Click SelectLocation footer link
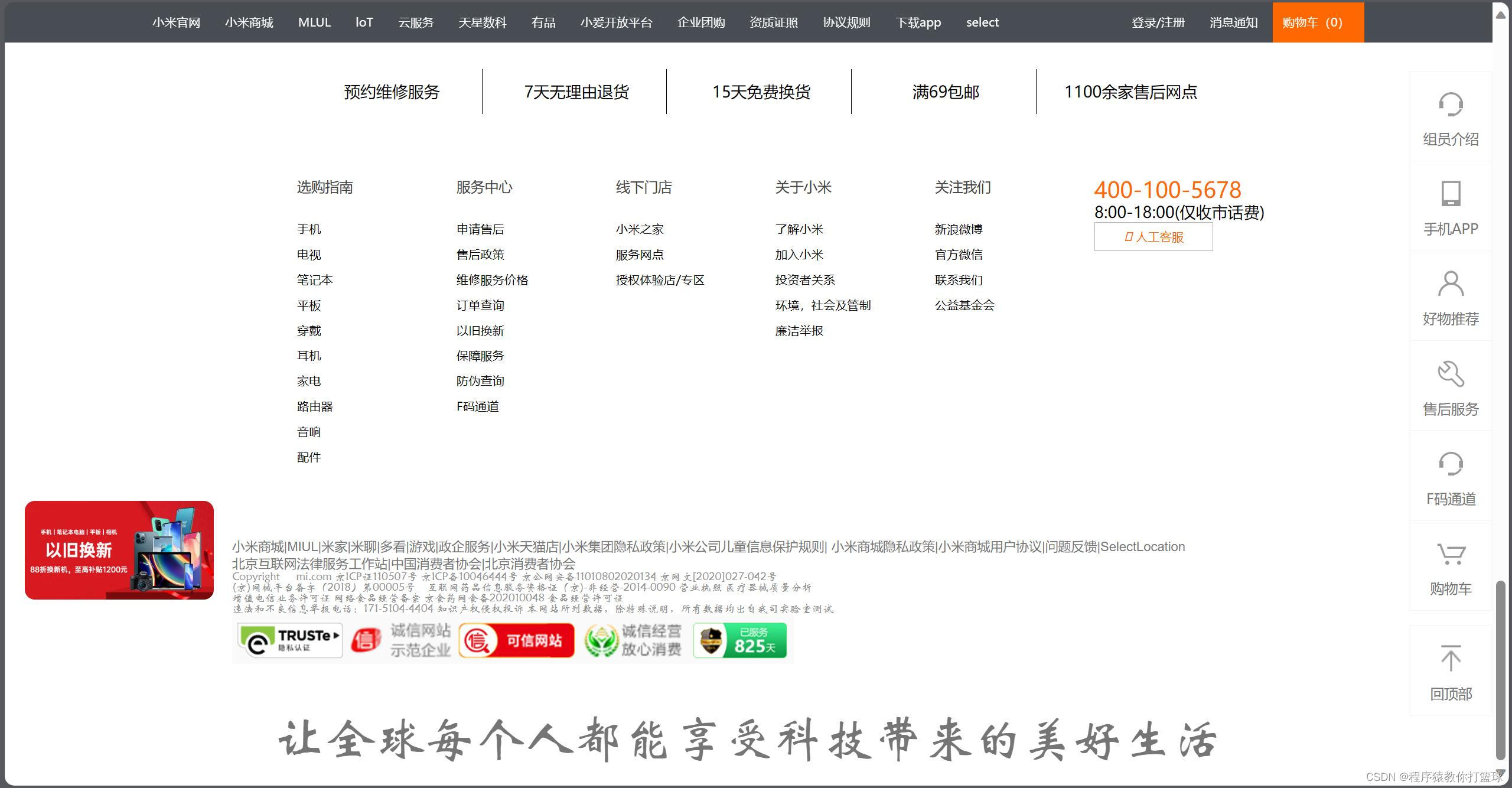The height and width of the screenshot is (788, 1512). pos(1143,547)
